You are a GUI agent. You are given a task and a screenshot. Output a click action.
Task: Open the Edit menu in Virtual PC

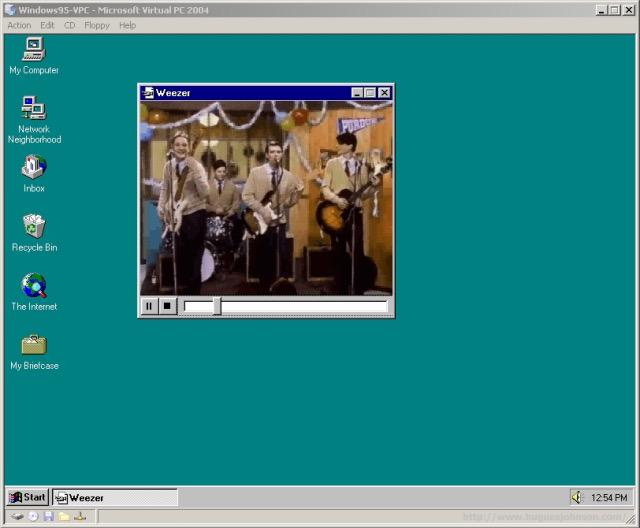[47, 25]
